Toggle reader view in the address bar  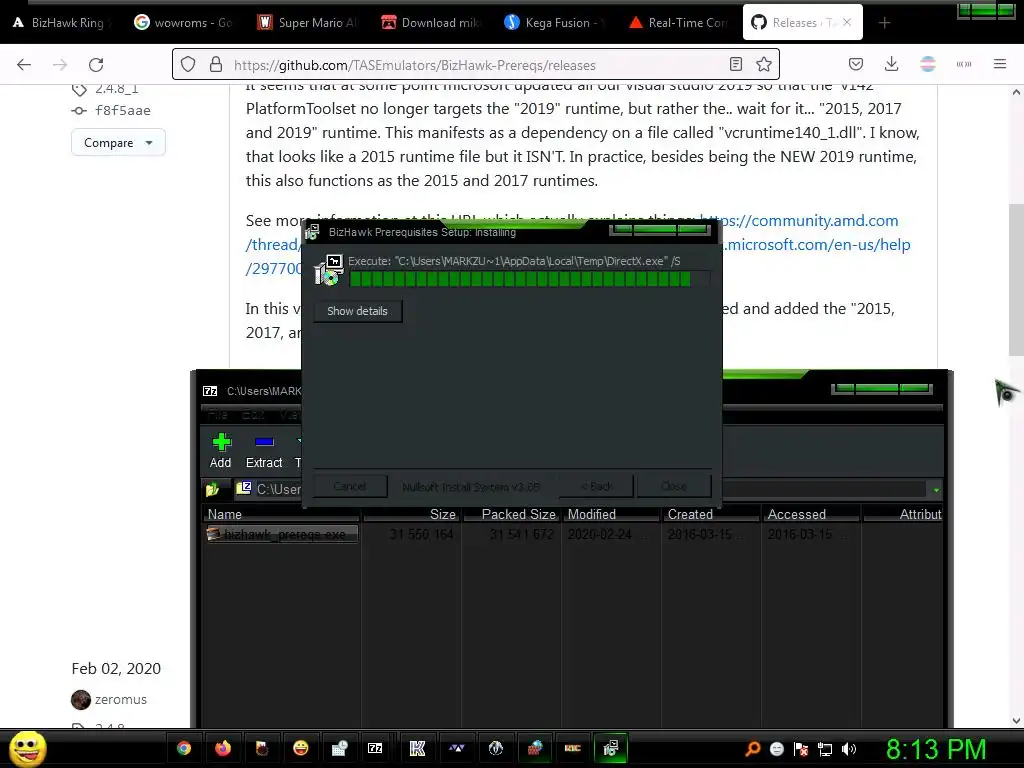[736, 64]
